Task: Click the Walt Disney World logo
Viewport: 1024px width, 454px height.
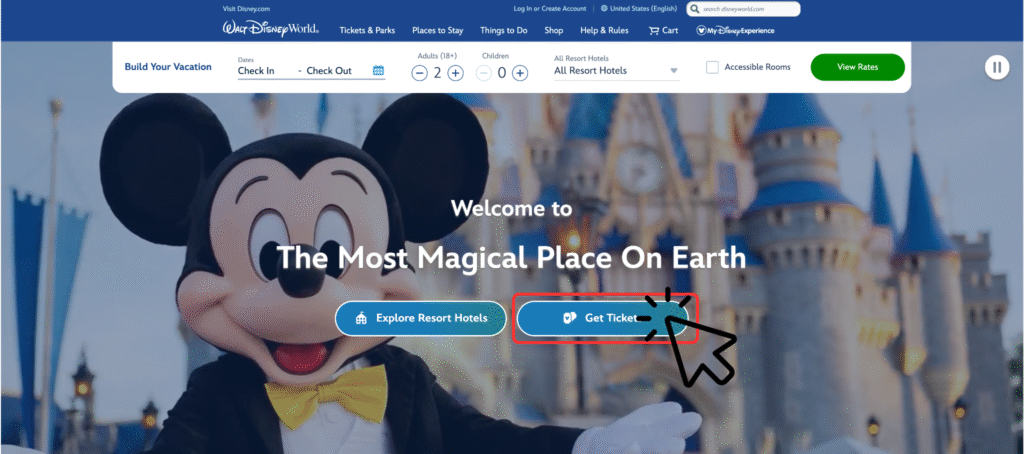Action: [270, 29]
